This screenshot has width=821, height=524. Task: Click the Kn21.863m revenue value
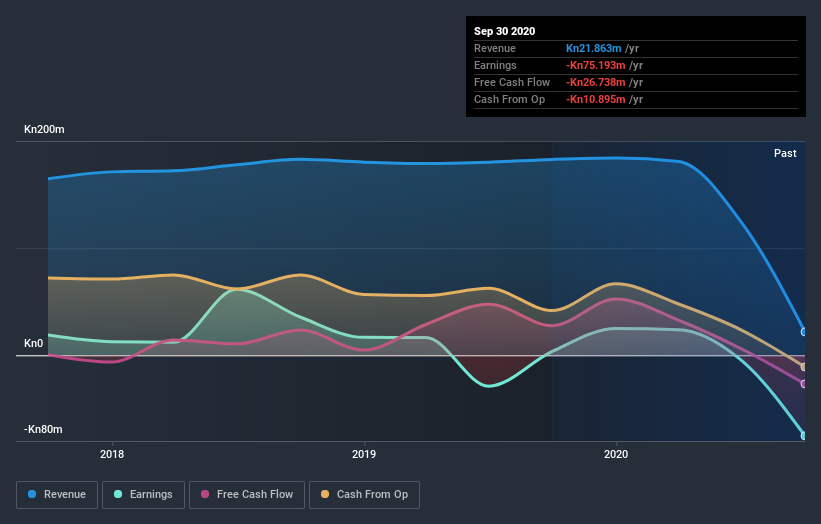tap(593, 48)
